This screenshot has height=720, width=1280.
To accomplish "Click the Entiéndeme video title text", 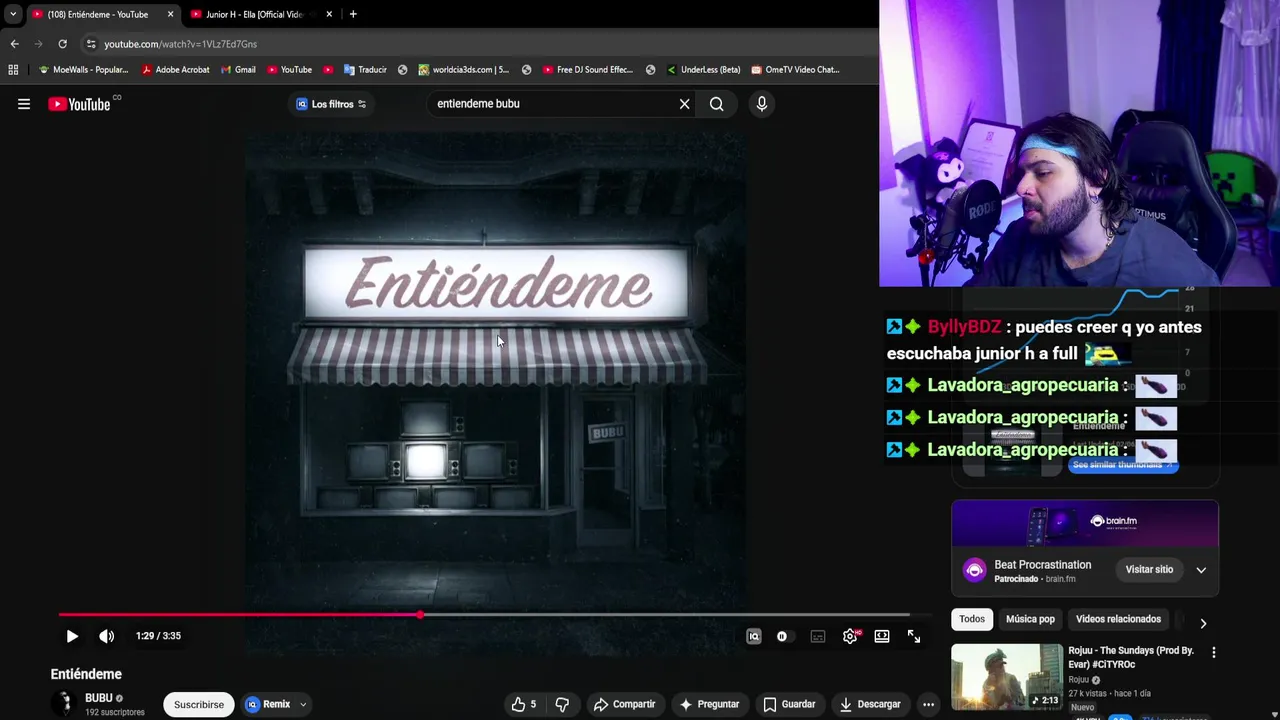I will [x=86, y=674].
